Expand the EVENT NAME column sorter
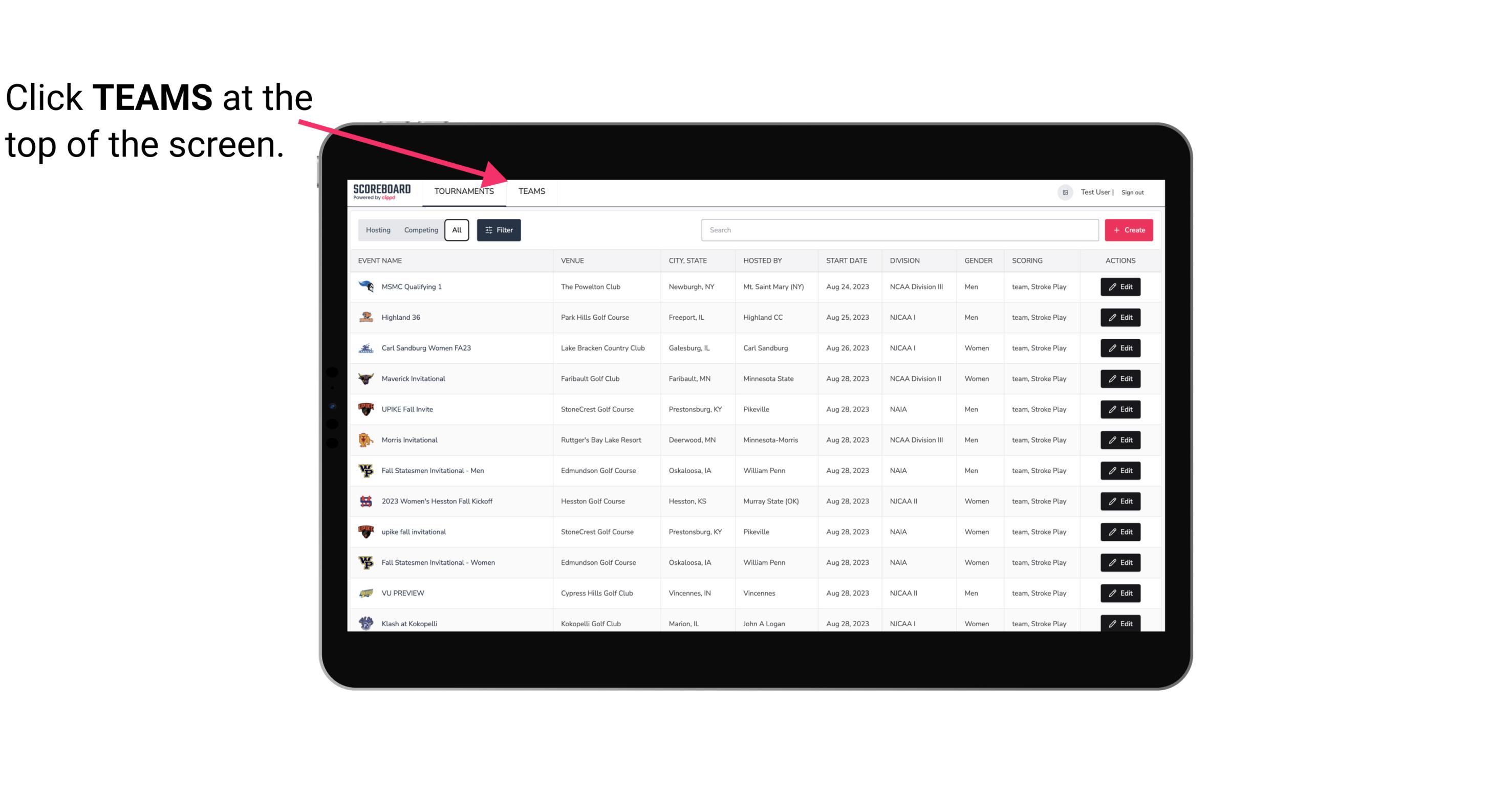 click(382, 260)
